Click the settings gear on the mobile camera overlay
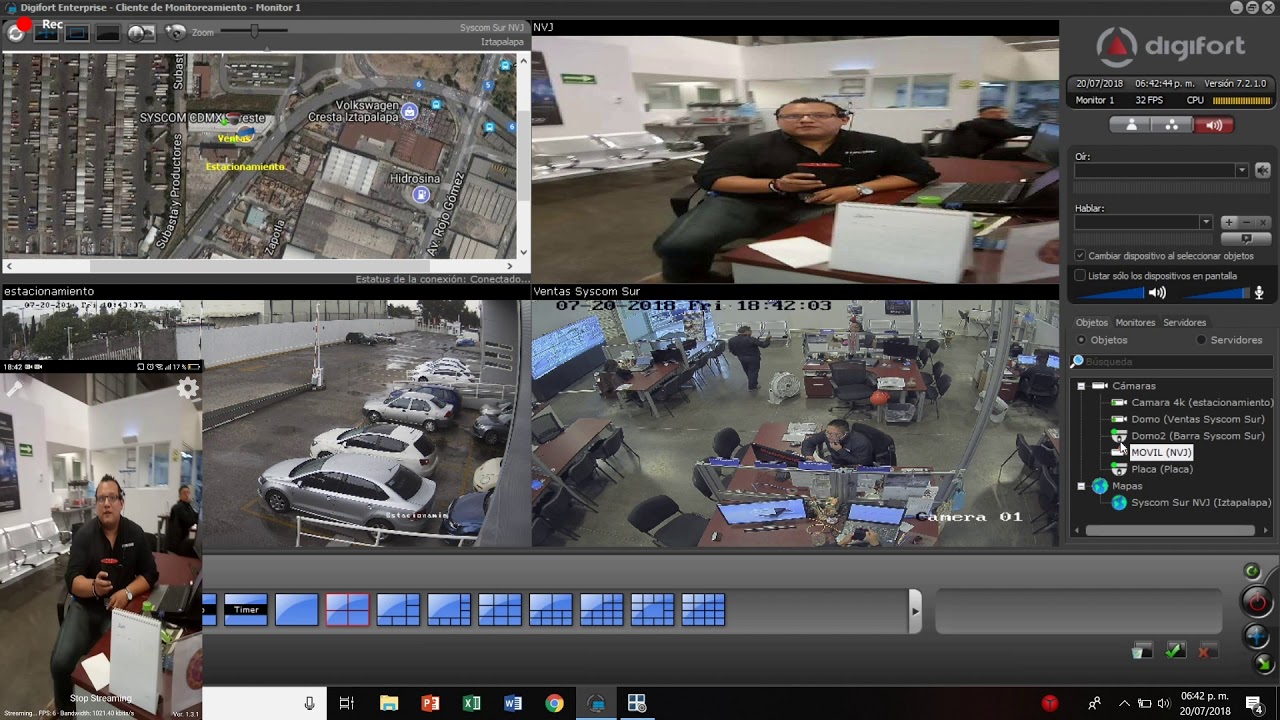The width and height of the screenshot is (1280, 720). point(188,388)
